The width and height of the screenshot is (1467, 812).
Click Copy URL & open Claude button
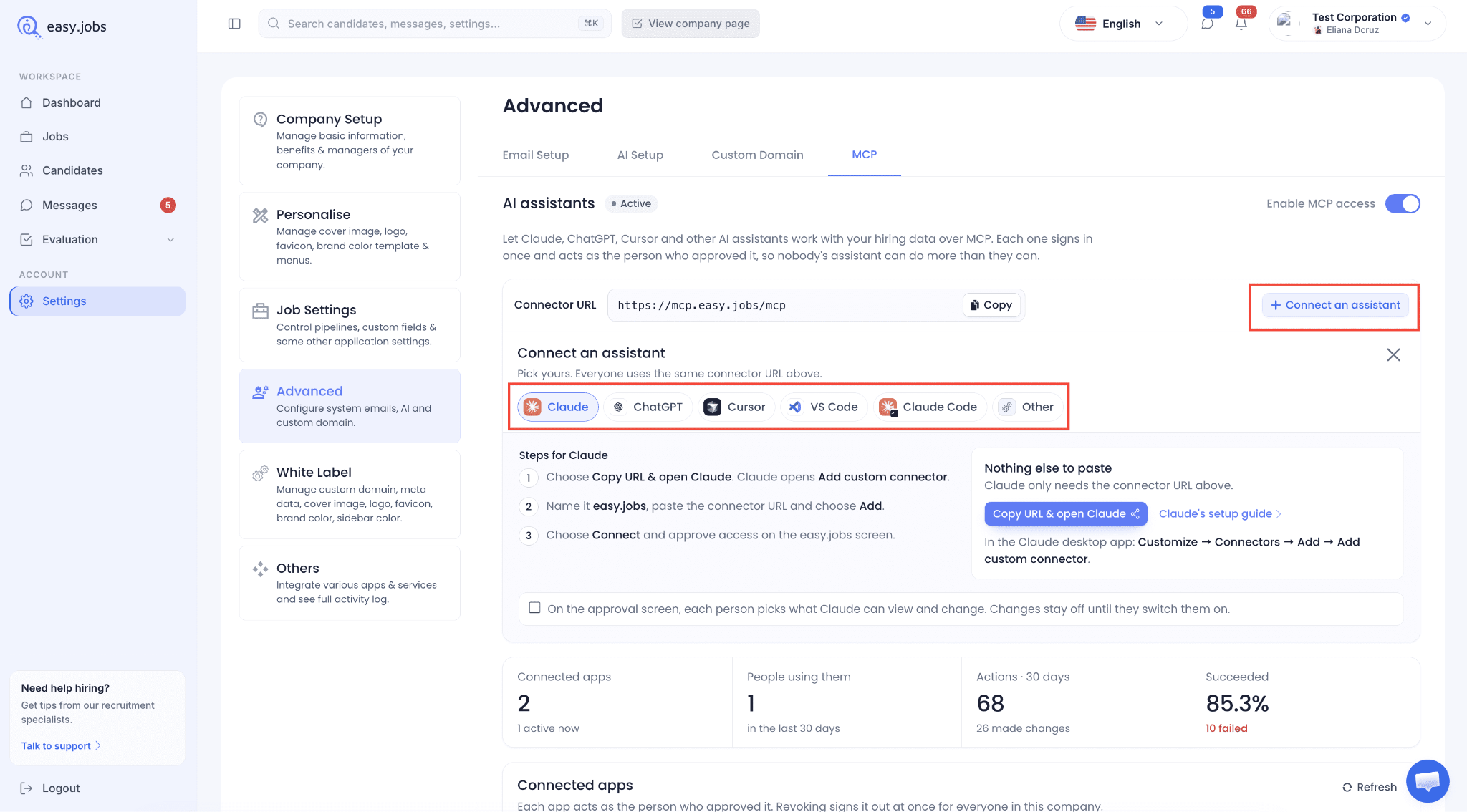pos(1065,513)
